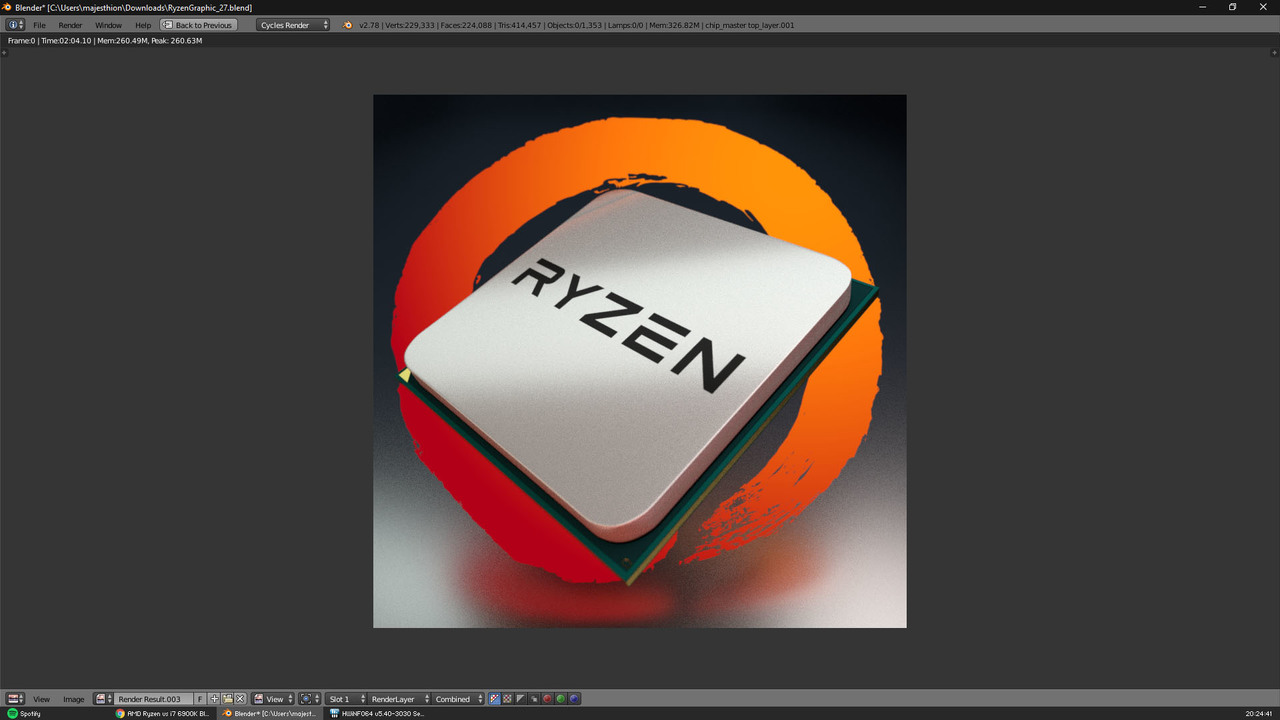The width and height of the screenshot is (1280, 720).
Task: Open Spotify from the taskbar
Action: pyautogui.click(x=25, y=714)
